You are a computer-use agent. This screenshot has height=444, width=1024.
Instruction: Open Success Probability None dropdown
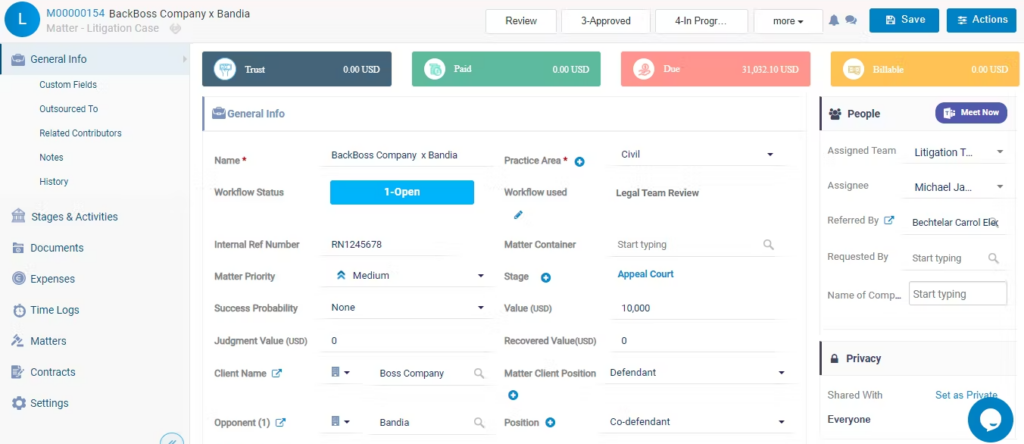408,308
